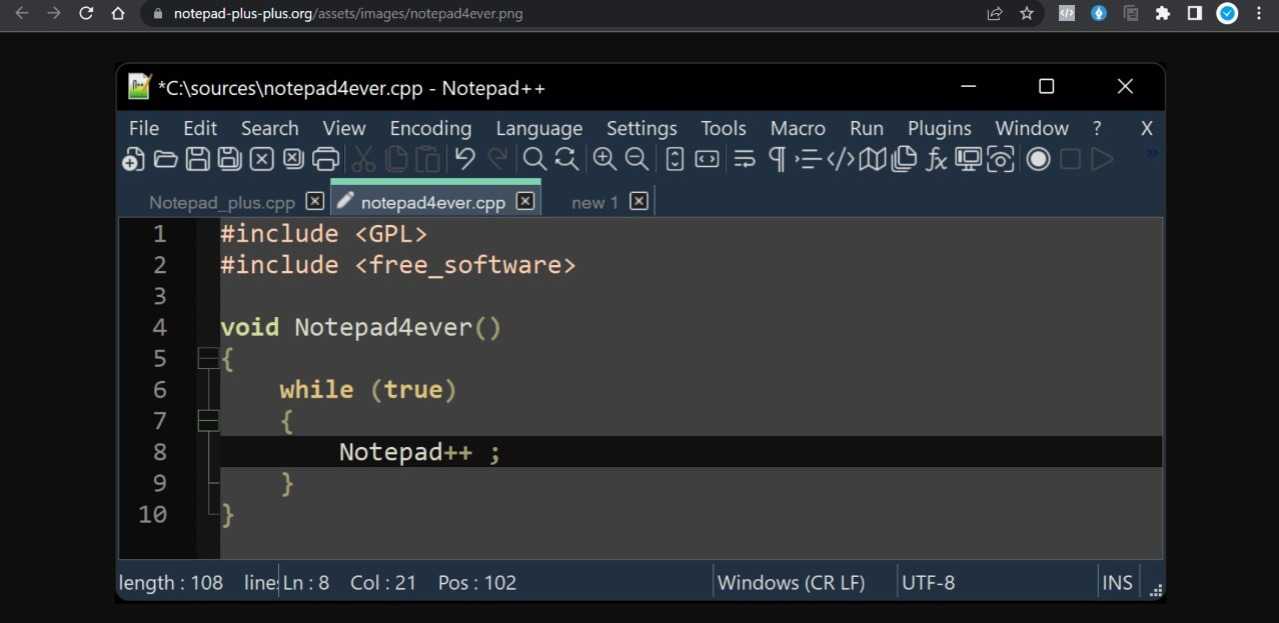Click the Save All toolbar icon
The image size is (1279, 623).
(230, 159)
